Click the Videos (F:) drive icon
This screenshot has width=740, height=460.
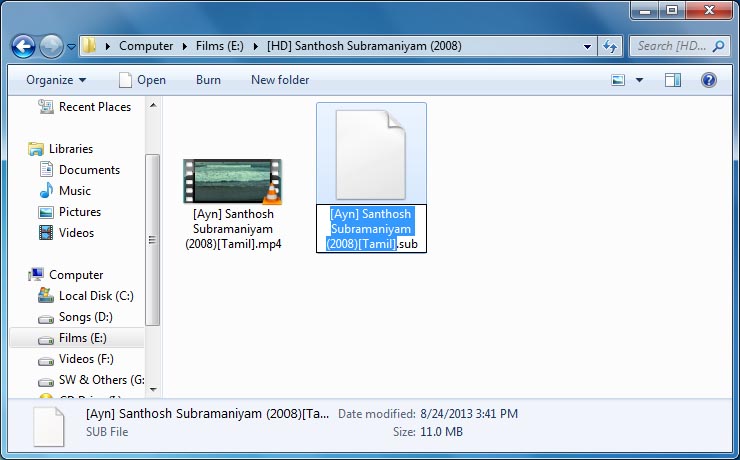(x=46, y=361)
